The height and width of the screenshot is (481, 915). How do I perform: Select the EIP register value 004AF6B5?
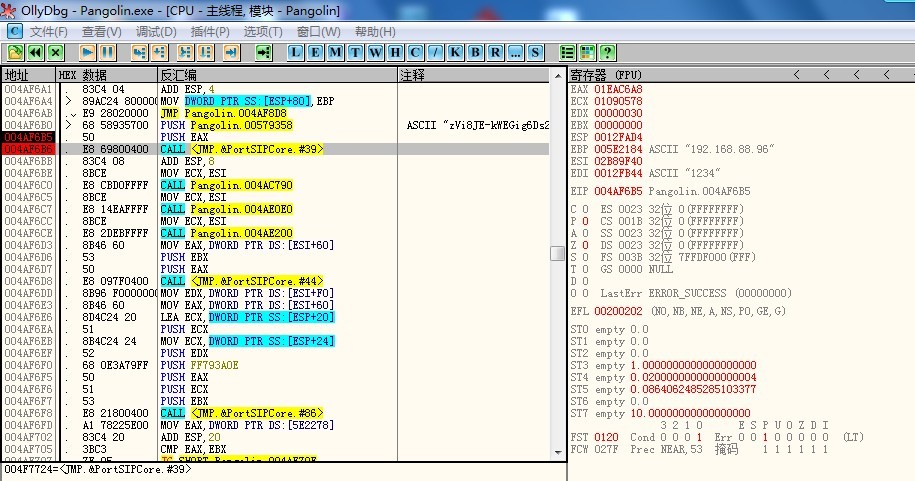coord(618,191)
